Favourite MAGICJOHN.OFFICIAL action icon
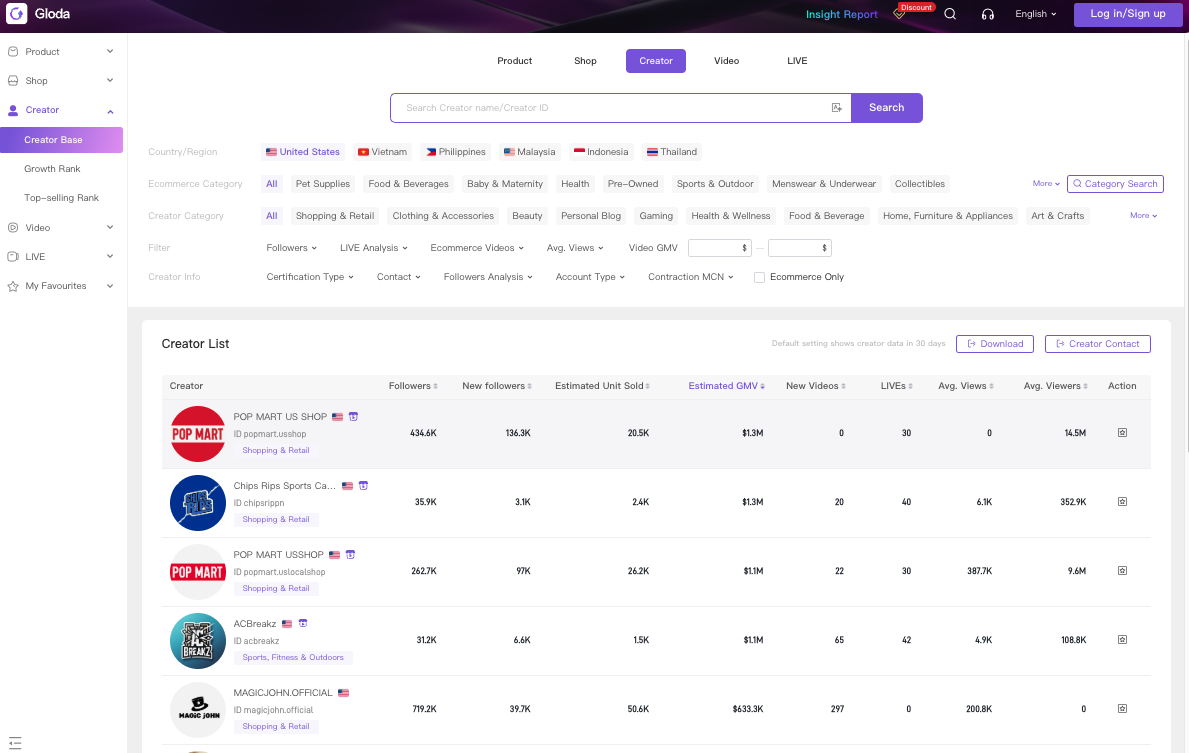1189x753 pixels. 1122,708
